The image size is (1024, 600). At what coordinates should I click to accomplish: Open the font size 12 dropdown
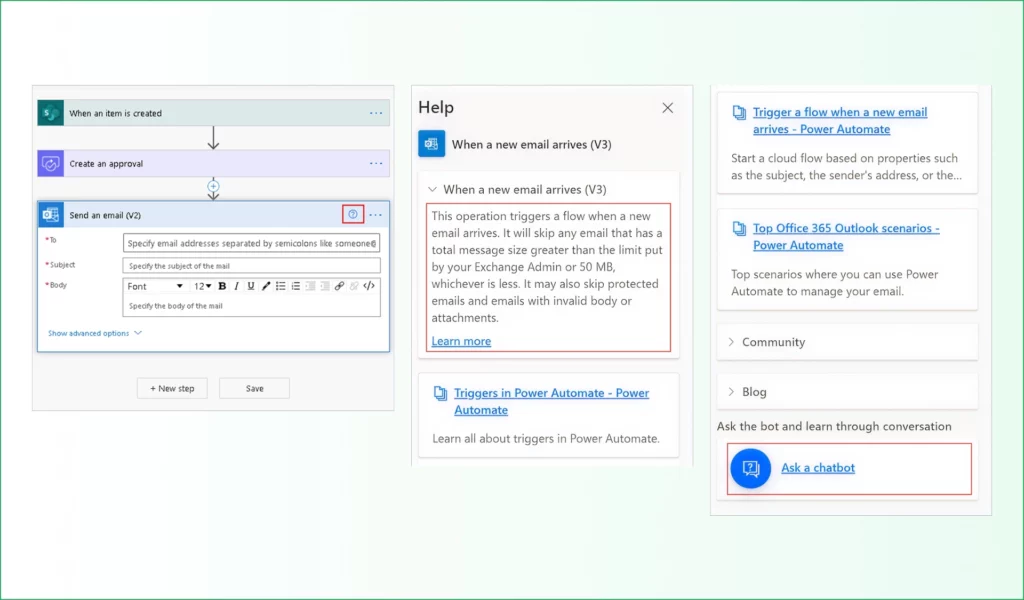tap(202, 286)
